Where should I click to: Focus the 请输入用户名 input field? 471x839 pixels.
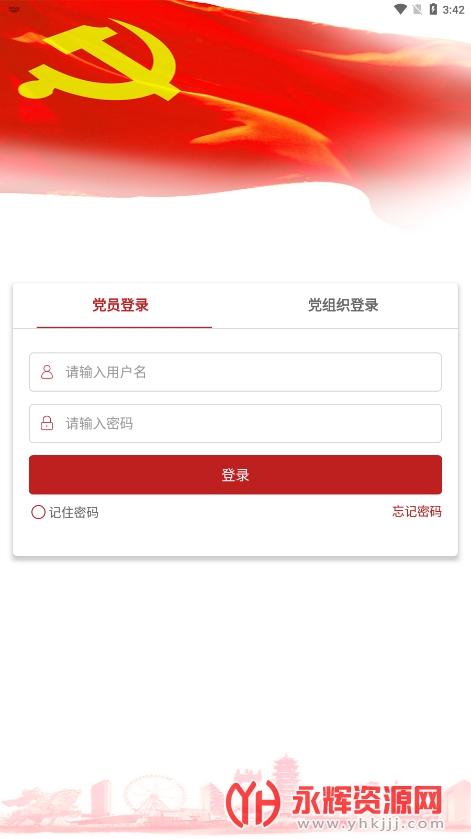point(236,372)
